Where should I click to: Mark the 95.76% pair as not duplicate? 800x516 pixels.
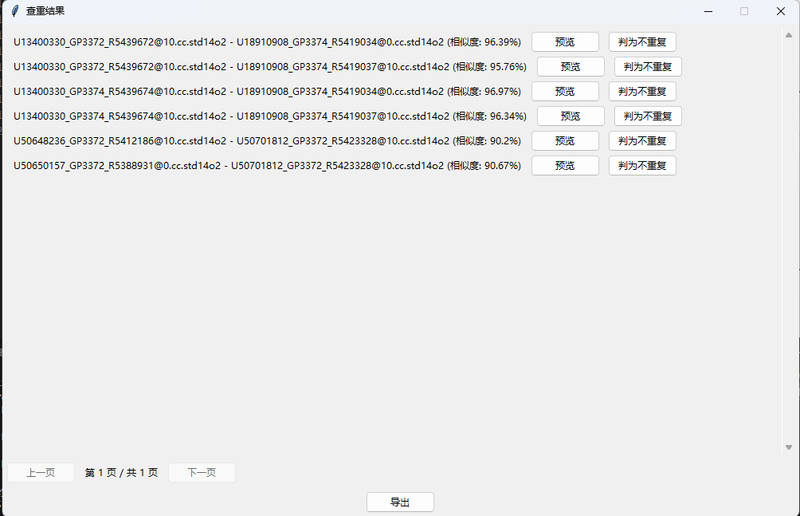click(x=648, y=67)
